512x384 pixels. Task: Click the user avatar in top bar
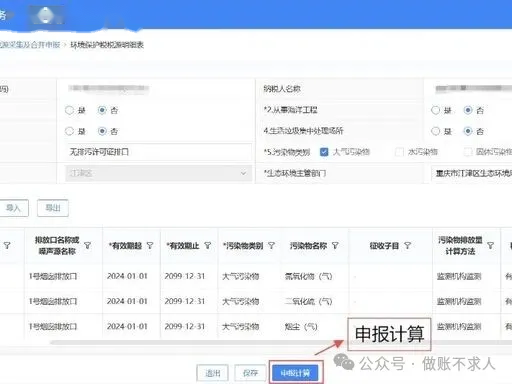tap(46, 15)
